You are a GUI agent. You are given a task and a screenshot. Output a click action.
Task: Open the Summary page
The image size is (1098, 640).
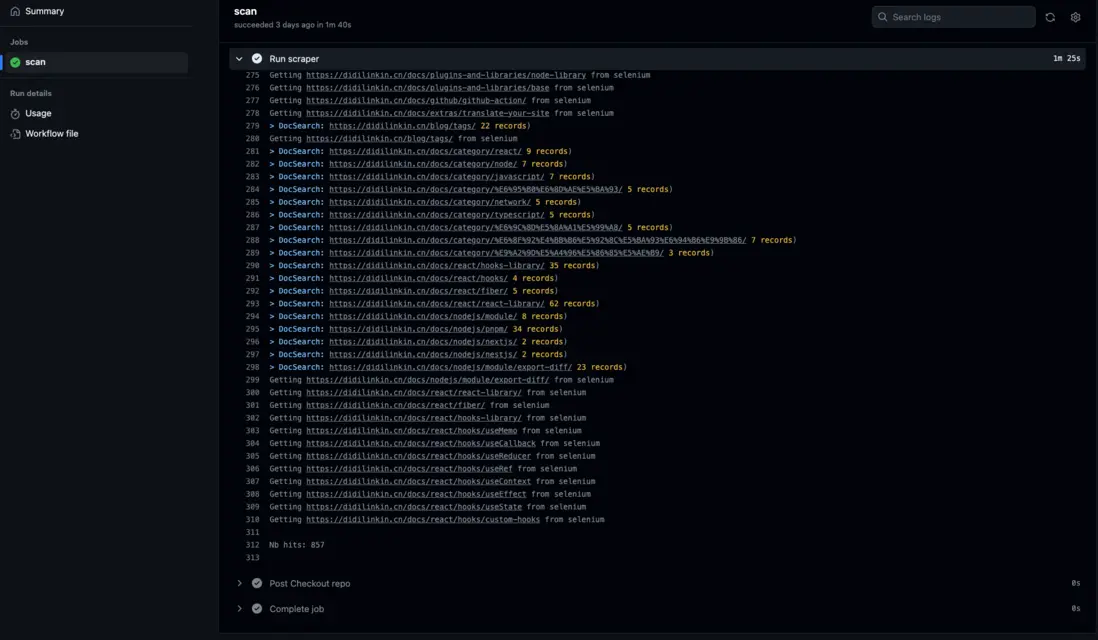tap(44, 11)
